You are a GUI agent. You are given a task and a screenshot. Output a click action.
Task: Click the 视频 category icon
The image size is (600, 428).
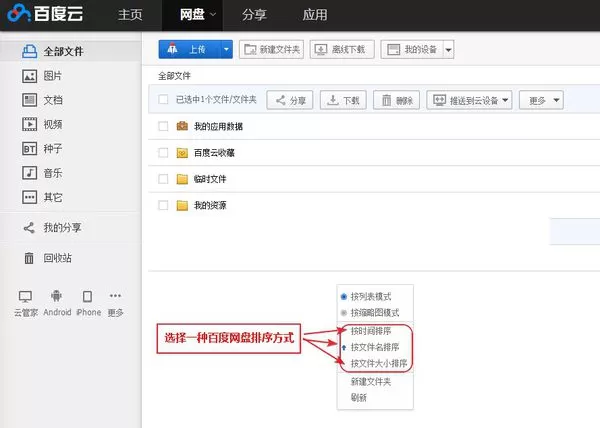pos(29,124)
